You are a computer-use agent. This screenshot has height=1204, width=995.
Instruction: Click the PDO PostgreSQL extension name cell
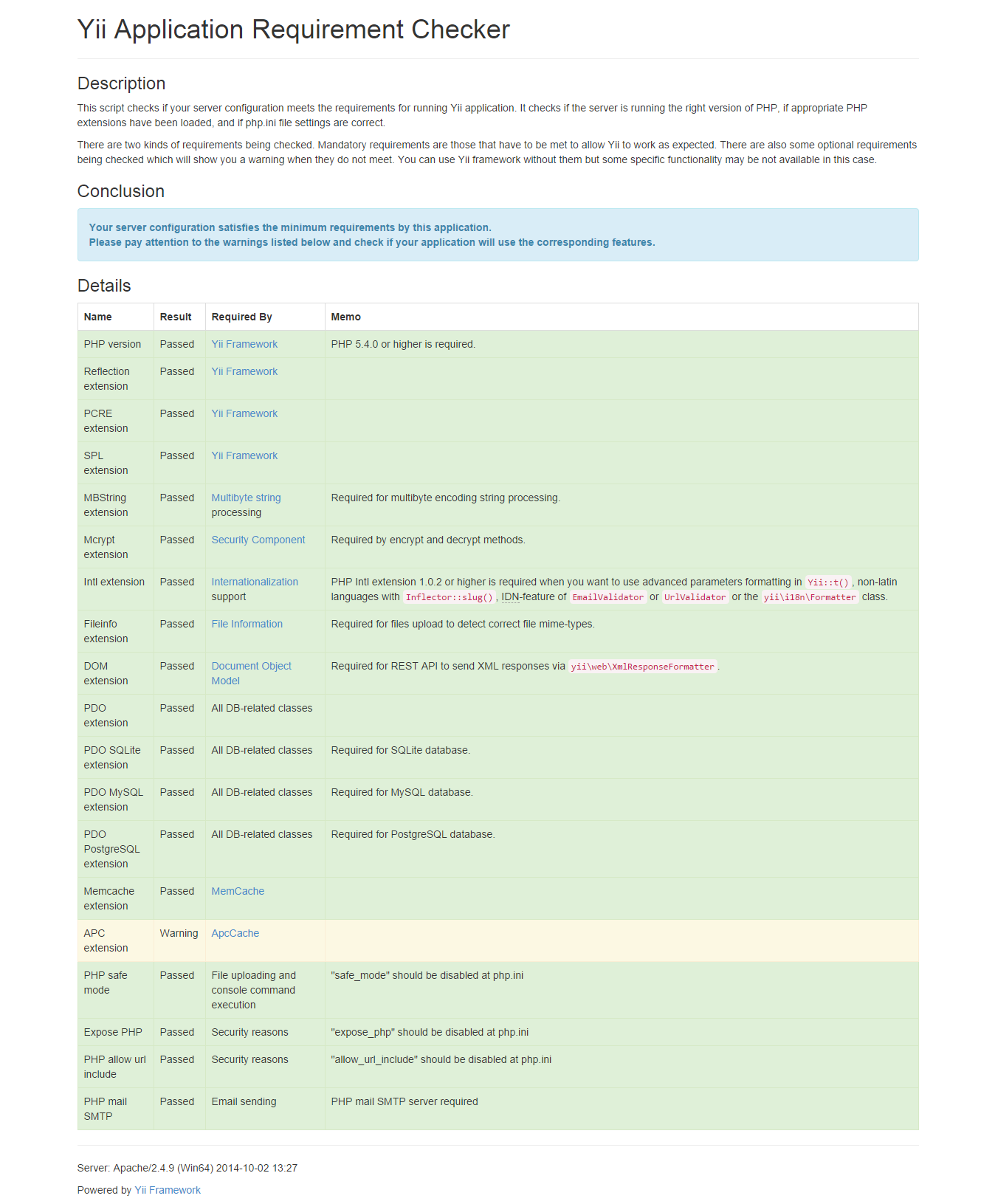tap(116, 849)
